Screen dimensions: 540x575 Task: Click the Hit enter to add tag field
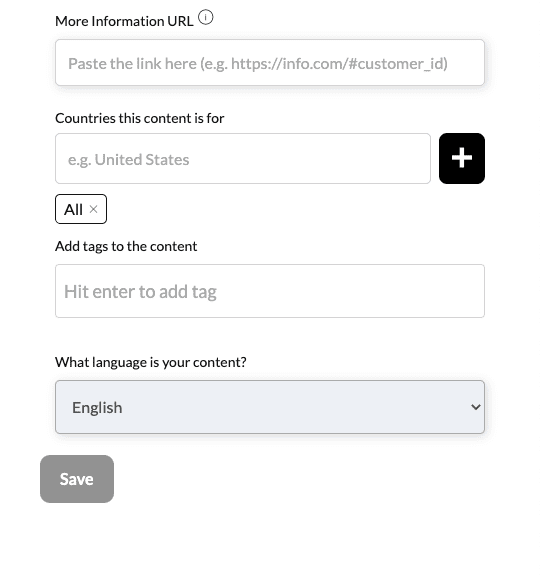pos(270,291)
